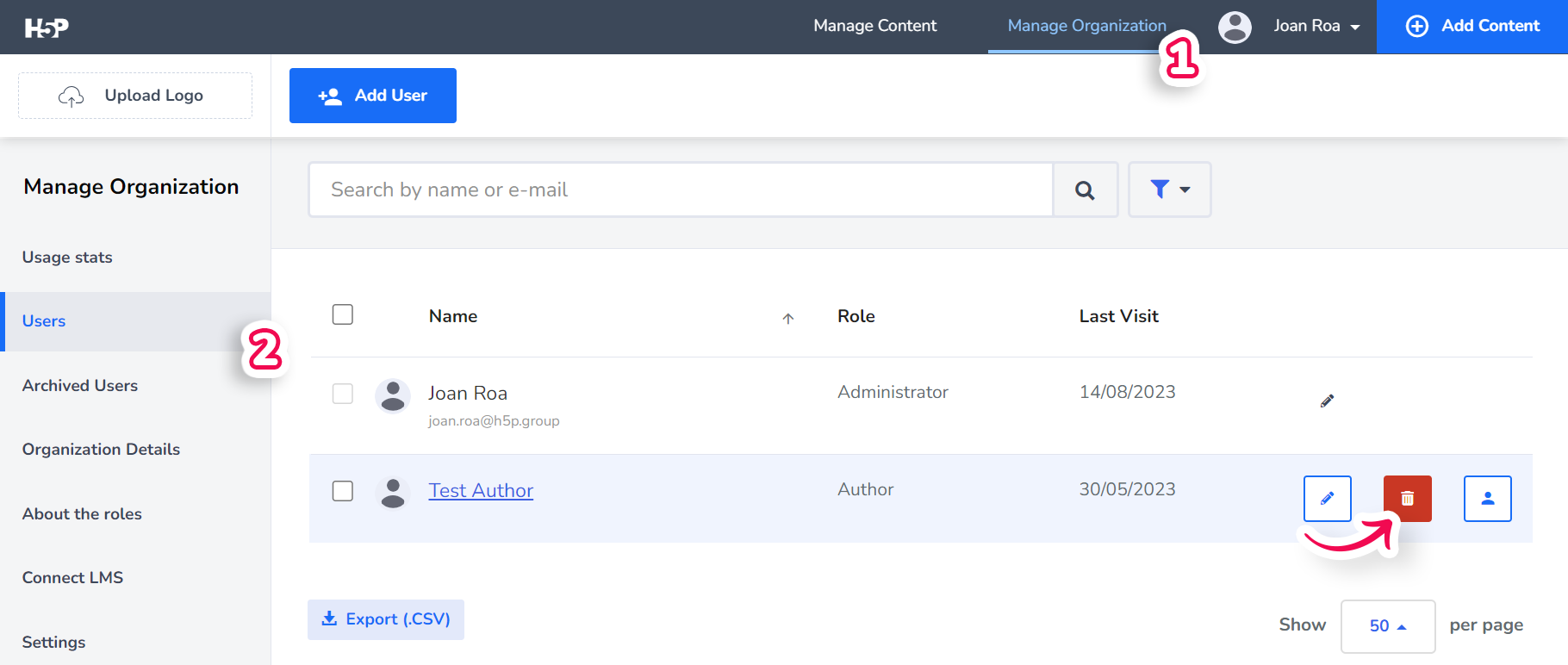This screenshot has width=1568, height=665.
Task: Edit Test Author using pencil button
Action: tap(1327, 499)
